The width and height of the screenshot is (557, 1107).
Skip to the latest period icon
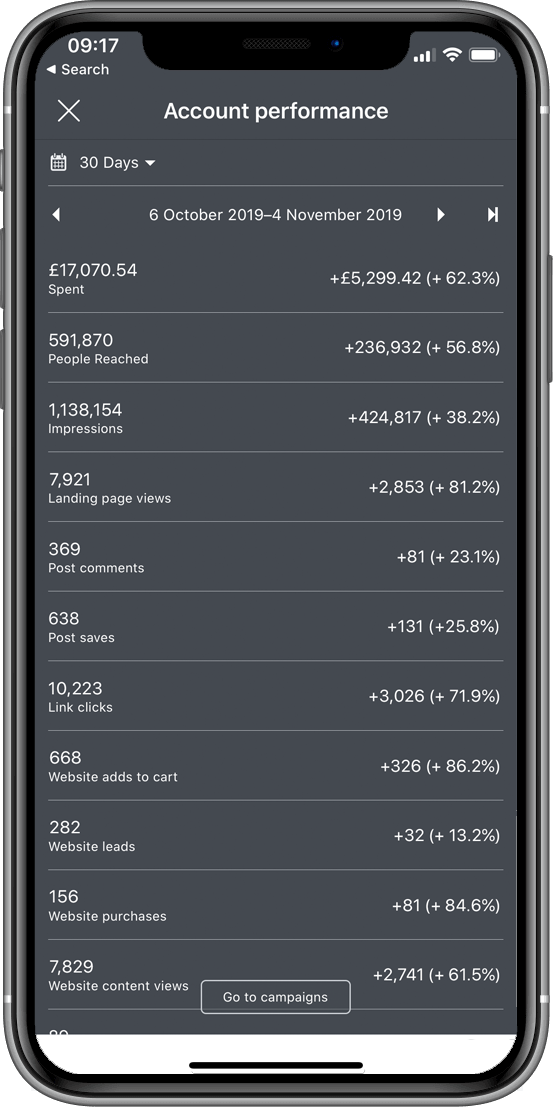(493, 215)
